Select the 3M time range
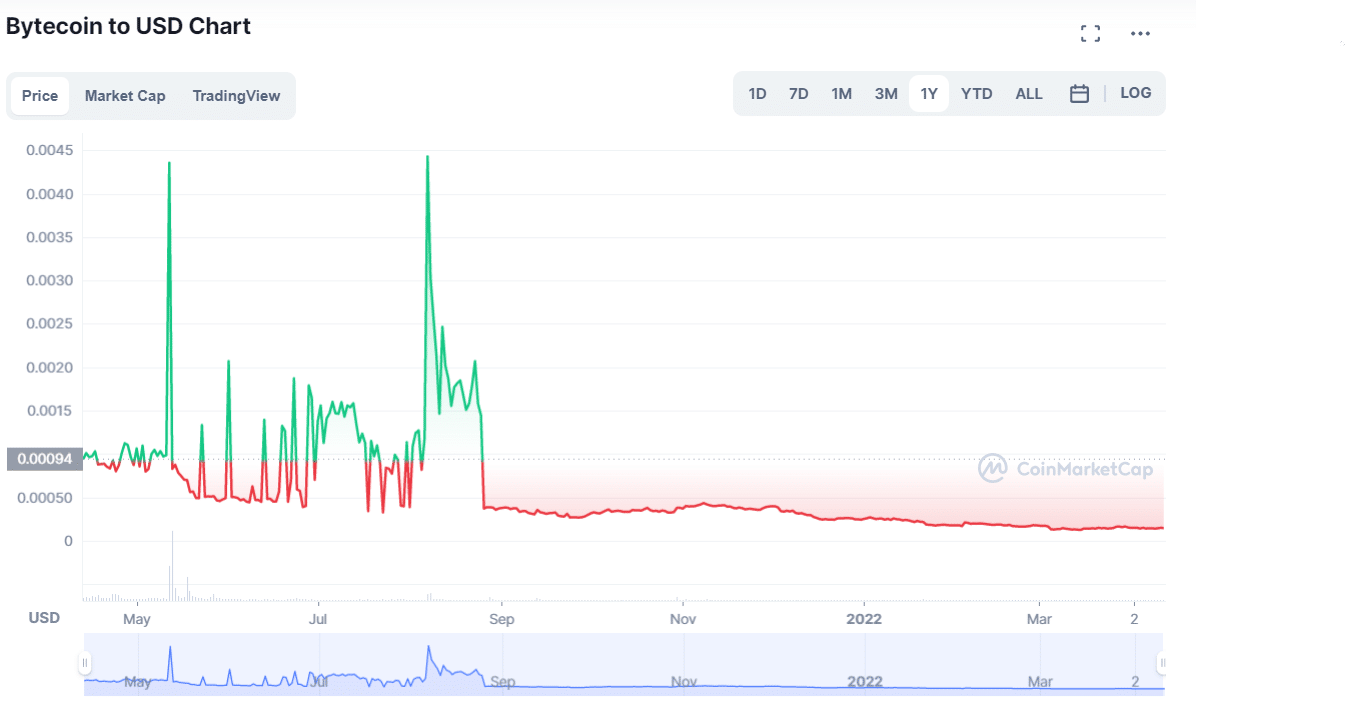Image resolution: width=1346 pixels, height=707 pixels. tap(886, 94)
